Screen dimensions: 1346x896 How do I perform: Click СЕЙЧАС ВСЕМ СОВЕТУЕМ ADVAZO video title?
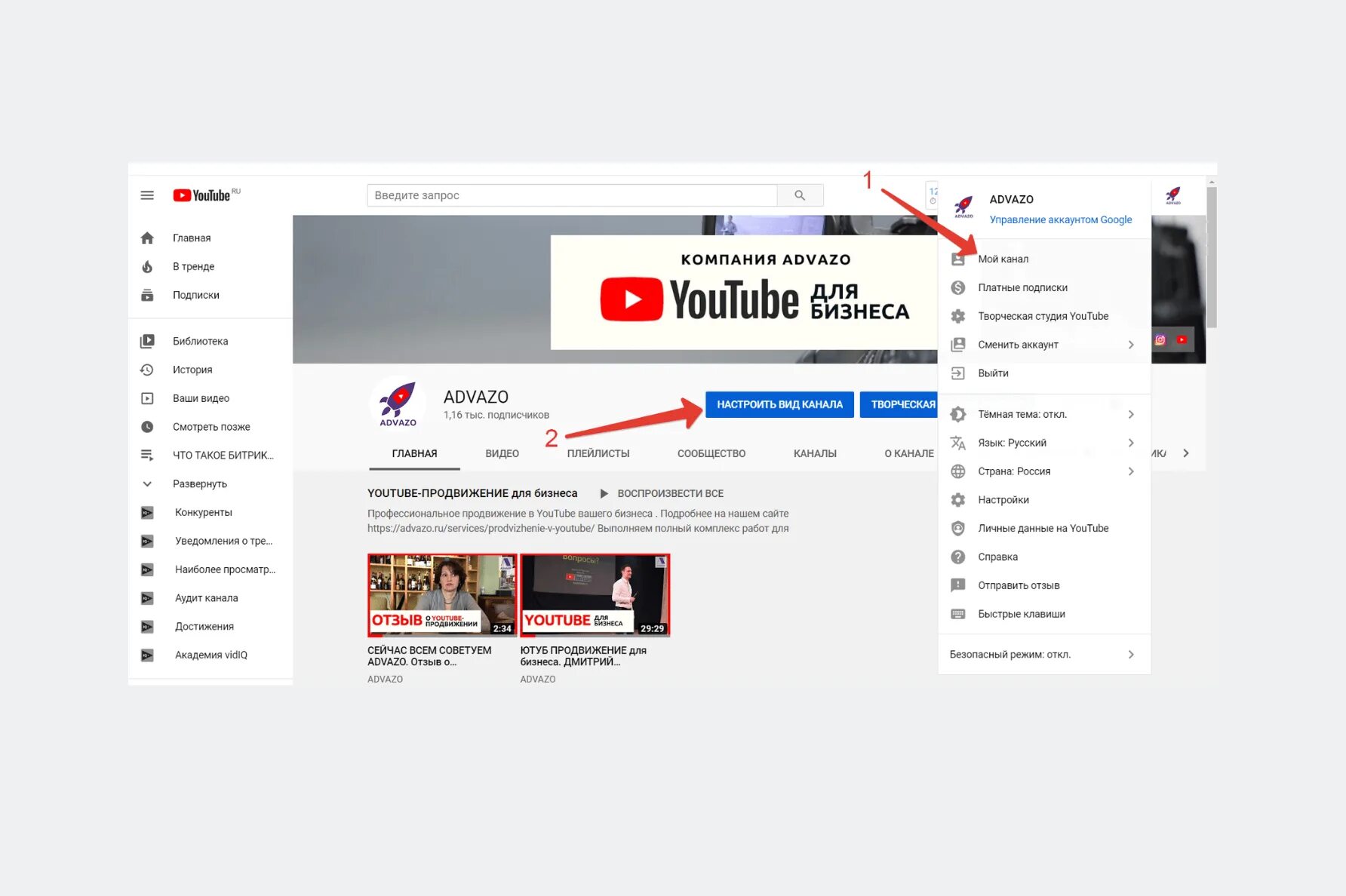(429, 656)
